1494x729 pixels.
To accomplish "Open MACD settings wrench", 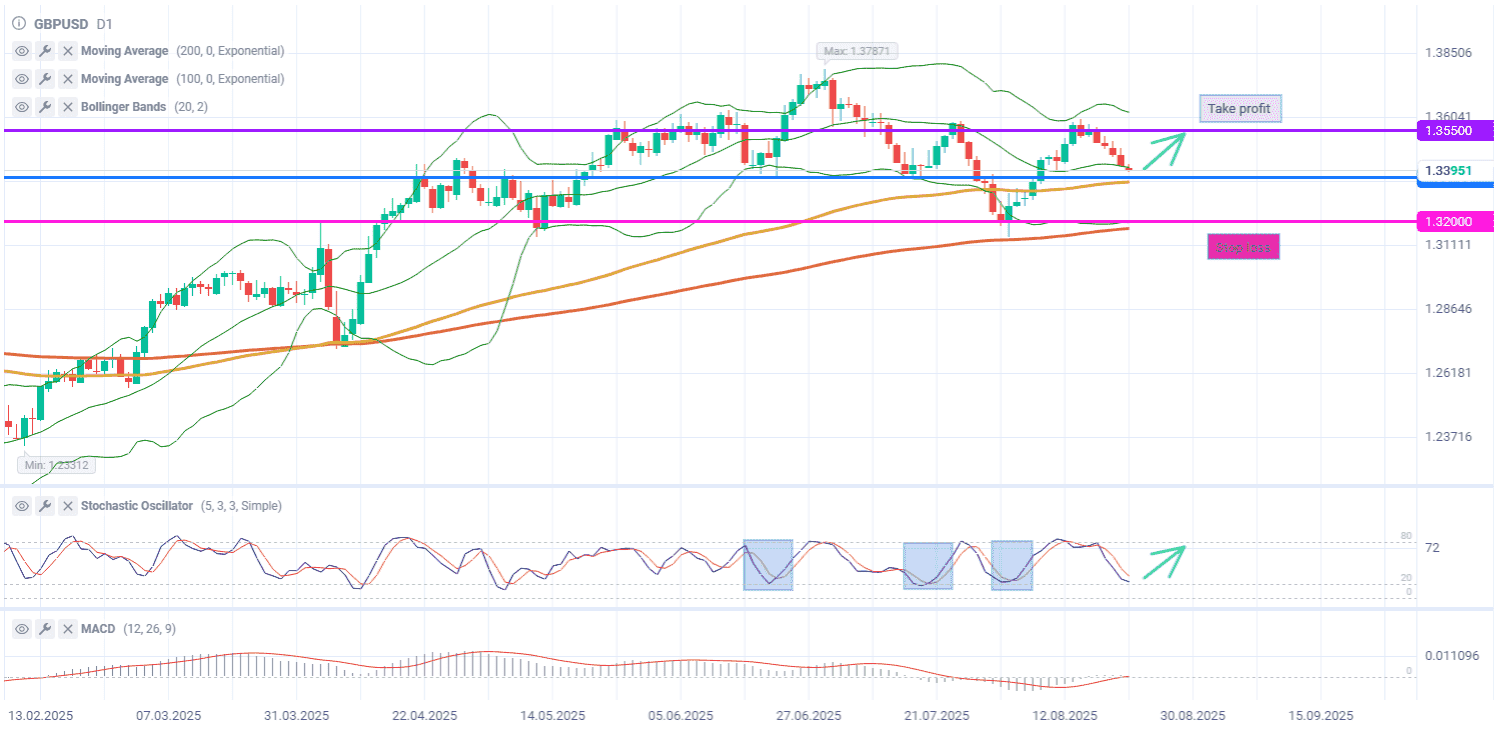I will (x=45, y=629).
